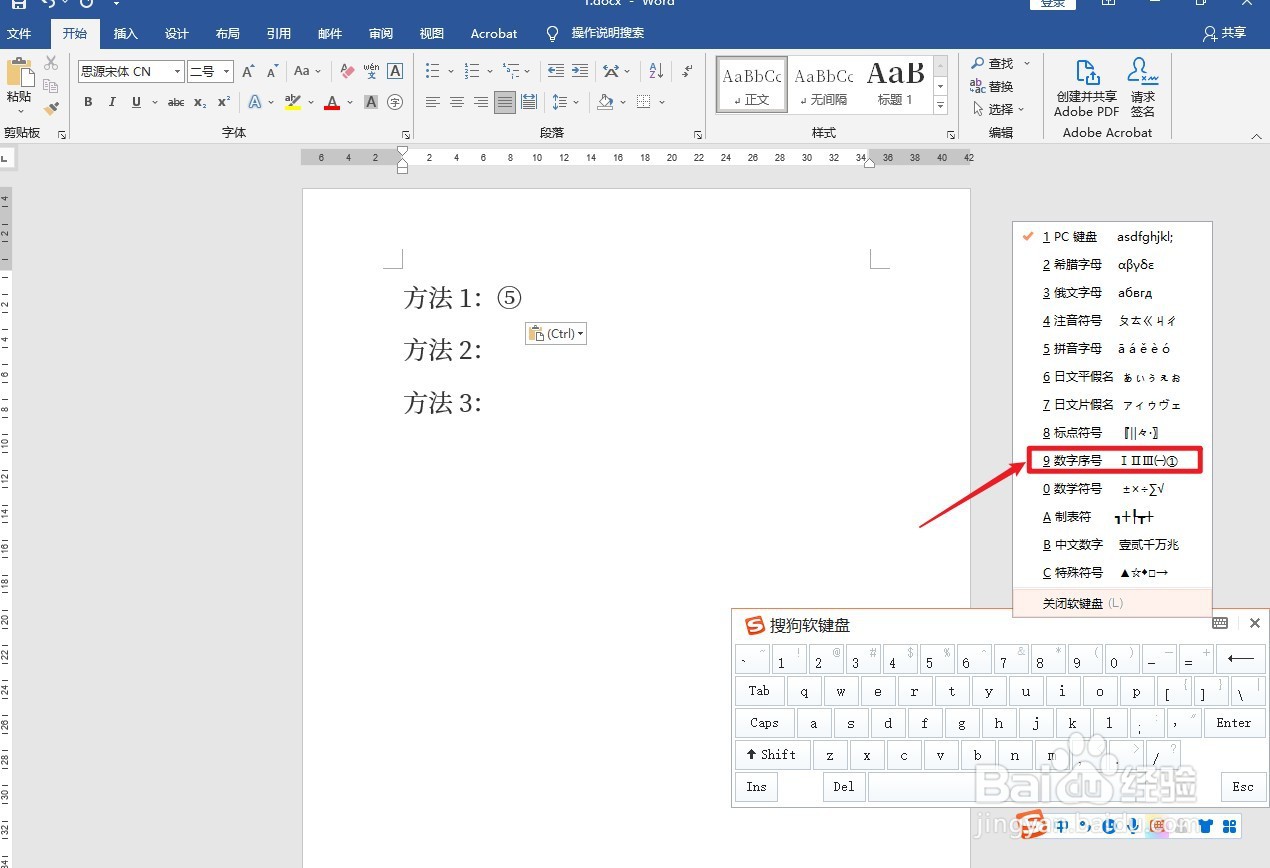The width and height of the screenshot is (1270, 868).
Task: Apply character shading icon
Action: pos(371,102)
